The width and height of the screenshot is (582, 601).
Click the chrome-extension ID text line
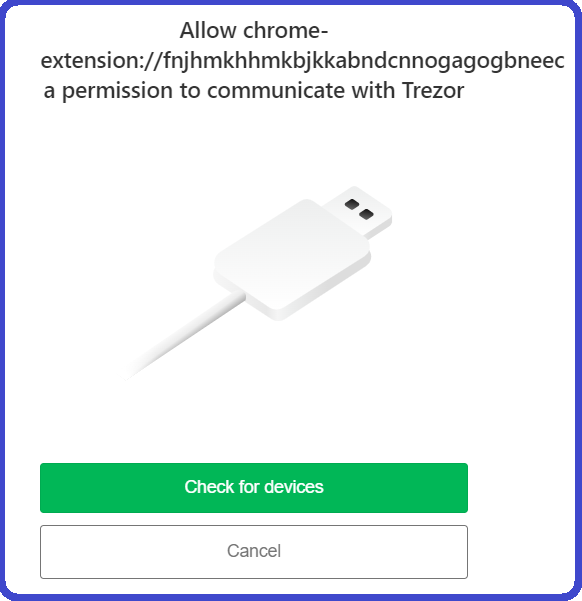tap(303, 61)
